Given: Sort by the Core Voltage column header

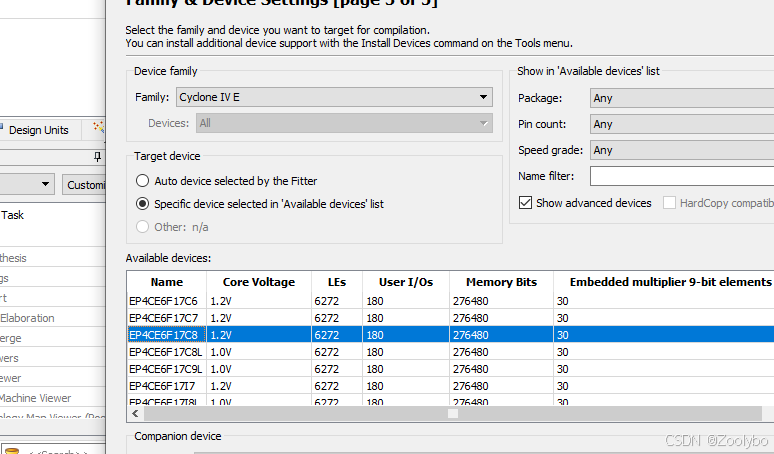Looking at the screenshot, I should [259, 282].
